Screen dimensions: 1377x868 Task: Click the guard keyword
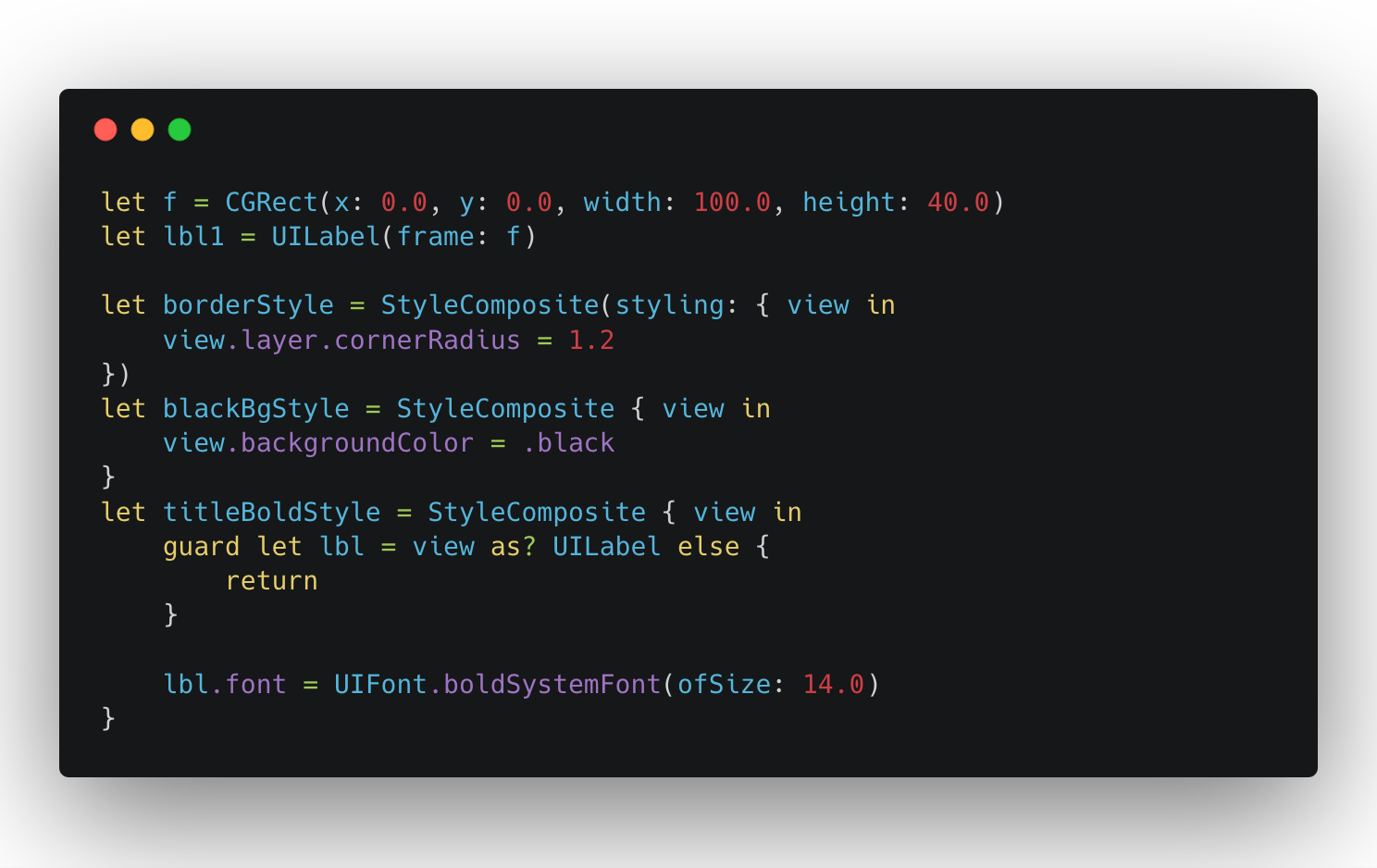201,546
